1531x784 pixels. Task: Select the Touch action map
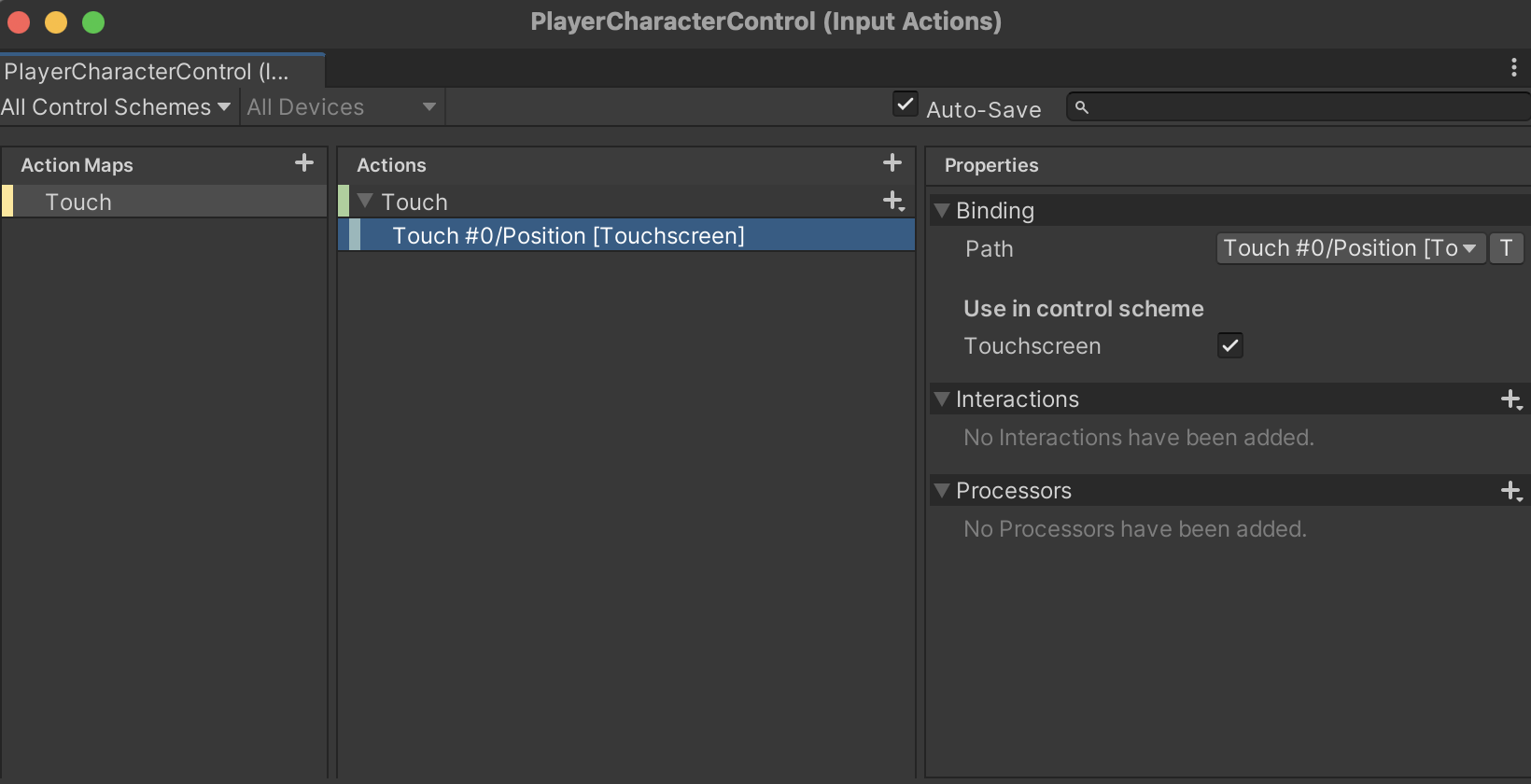78,203
